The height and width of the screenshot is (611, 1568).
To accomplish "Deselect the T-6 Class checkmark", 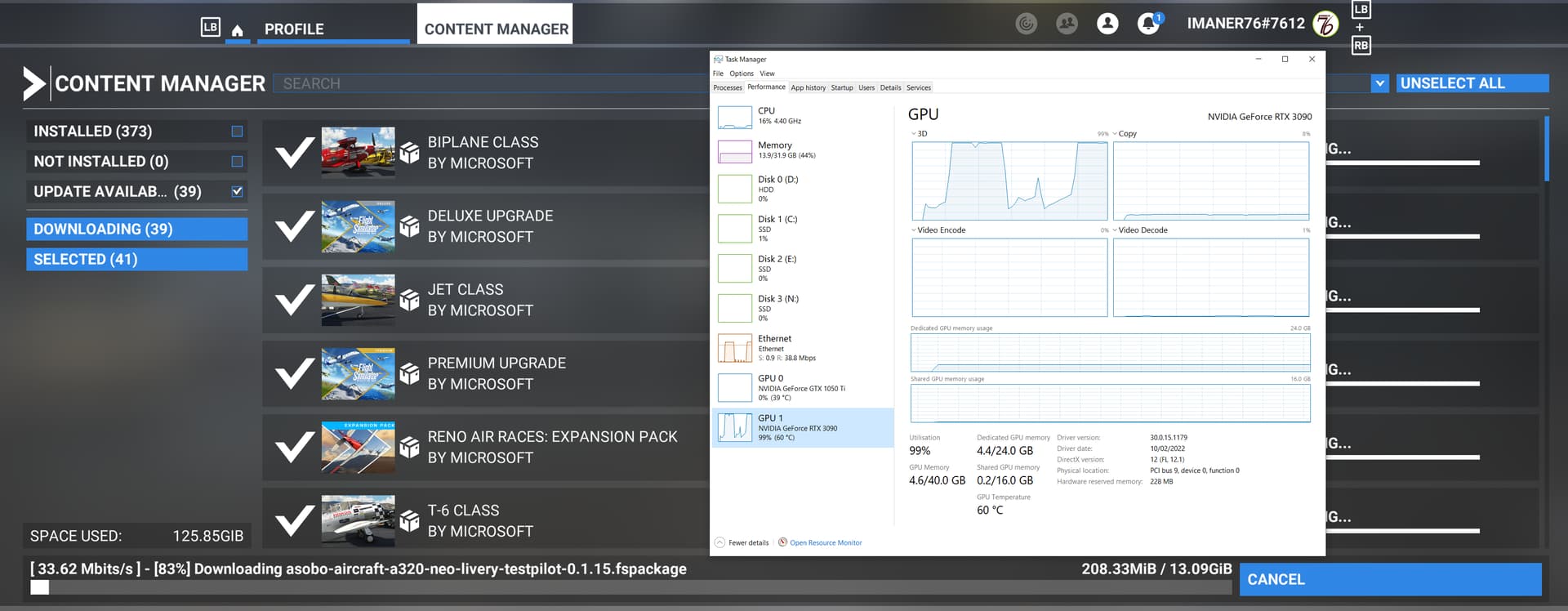I will (x=294, y=520).
